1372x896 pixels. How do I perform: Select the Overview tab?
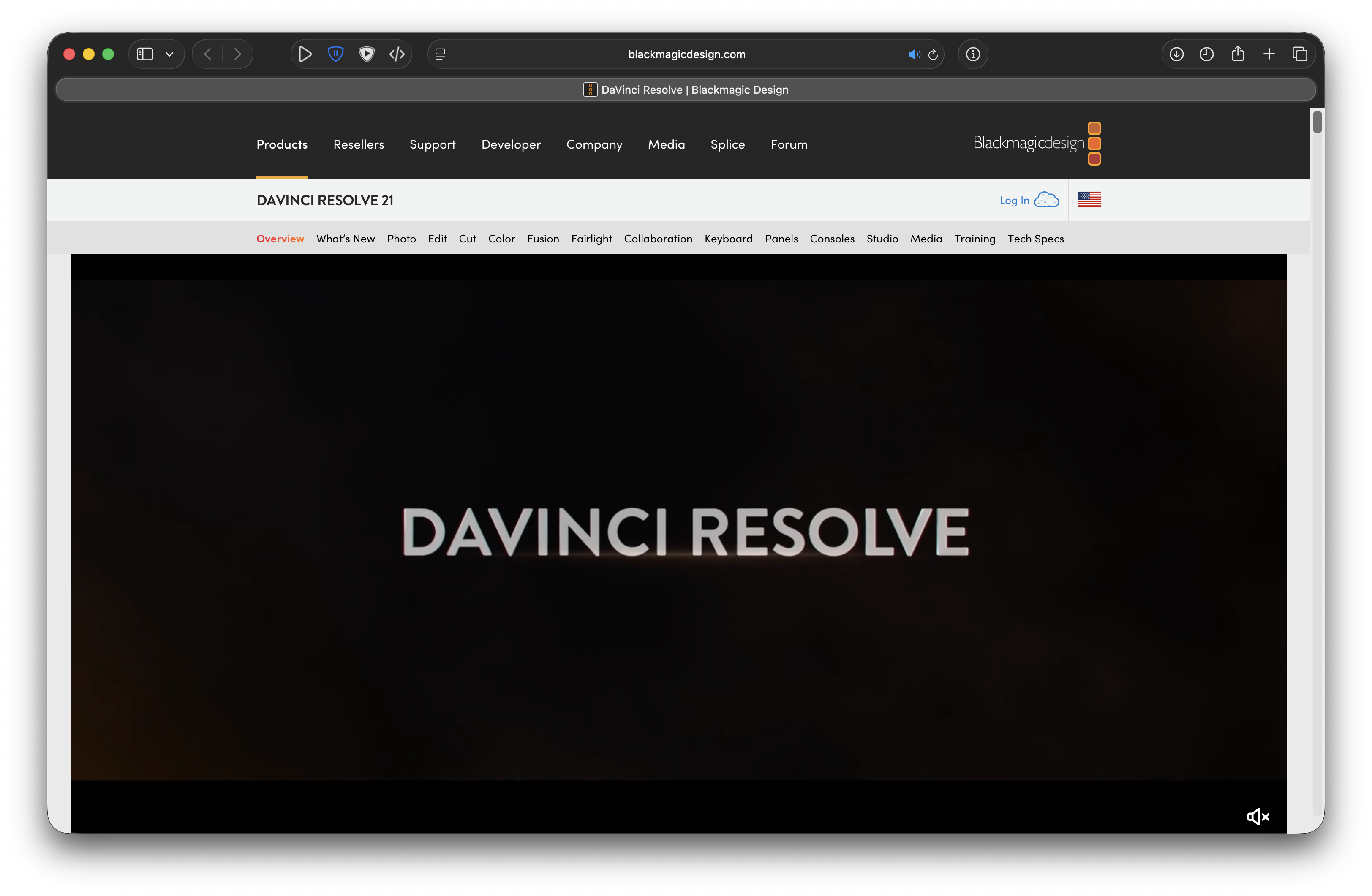coord(280,239)
